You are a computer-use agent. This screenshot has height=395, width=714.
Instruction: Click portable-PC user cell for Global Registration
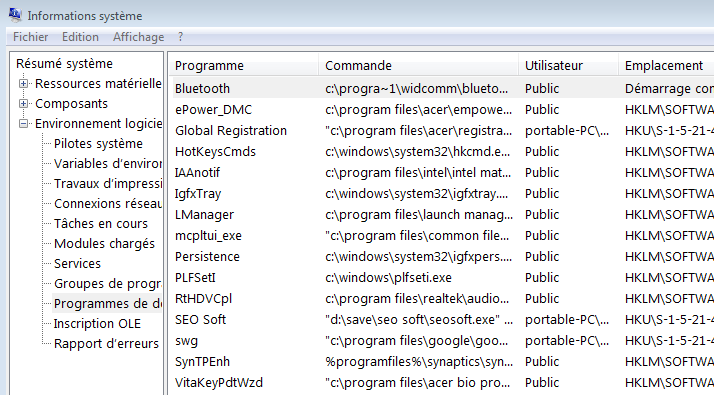point(566,131)
